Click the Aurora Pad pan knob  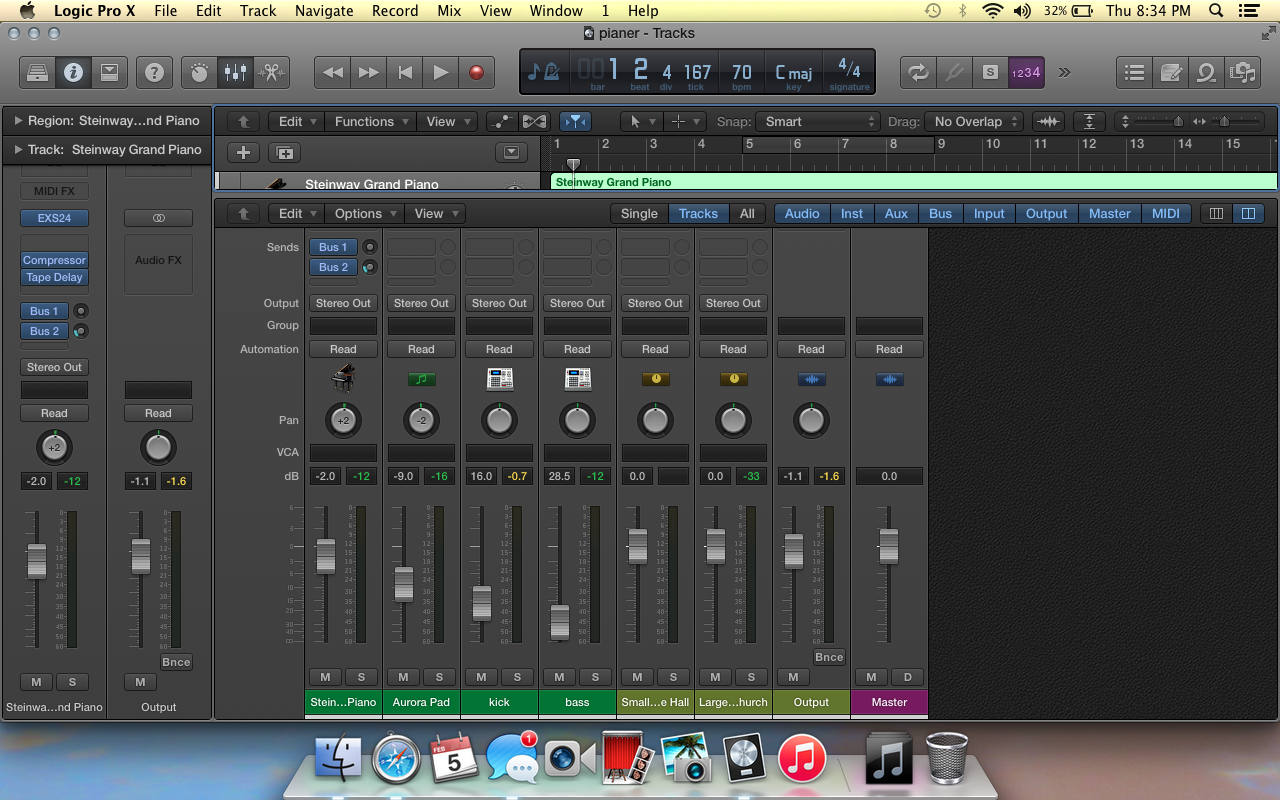[x=421, y=421]
